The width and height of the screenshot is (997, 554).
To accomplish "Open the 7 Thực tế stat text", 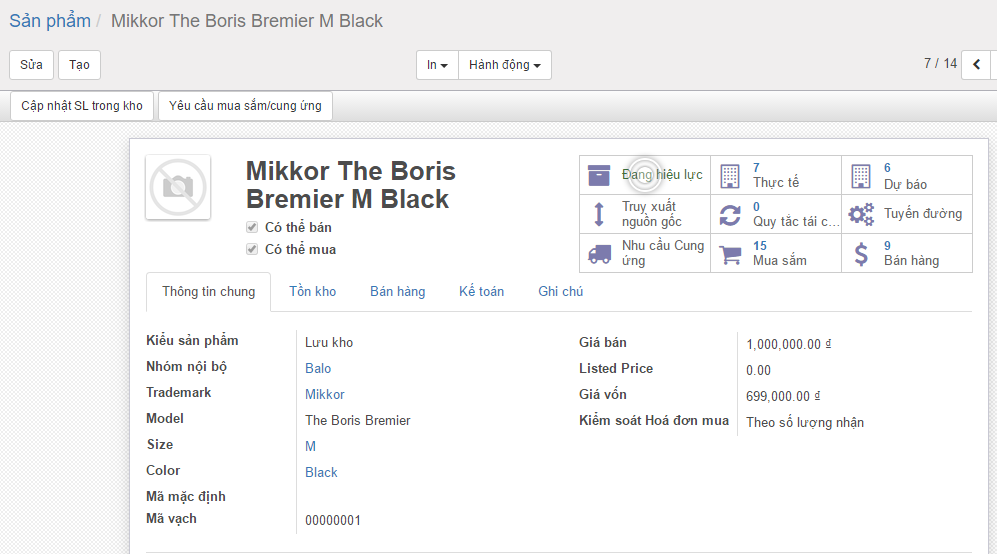I will coord(776,176).
